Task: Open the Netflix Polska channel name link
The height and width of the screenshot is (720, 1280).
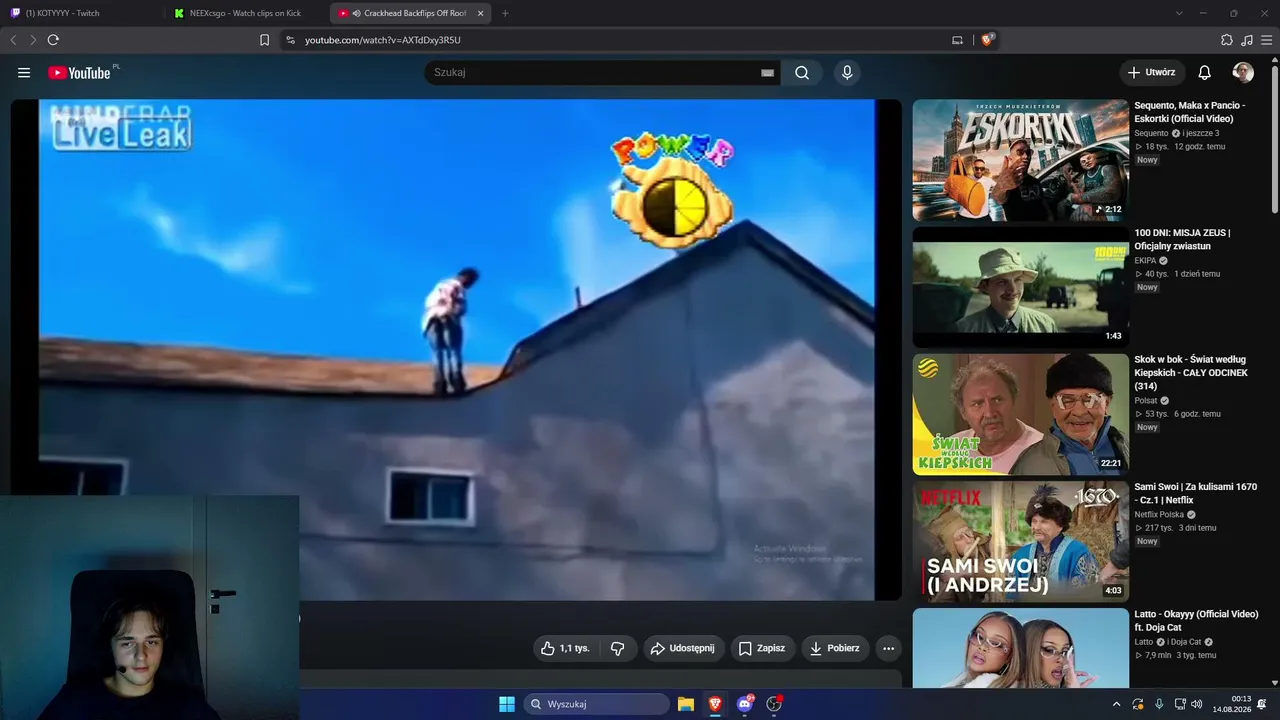Action: tap(1158, 515)
